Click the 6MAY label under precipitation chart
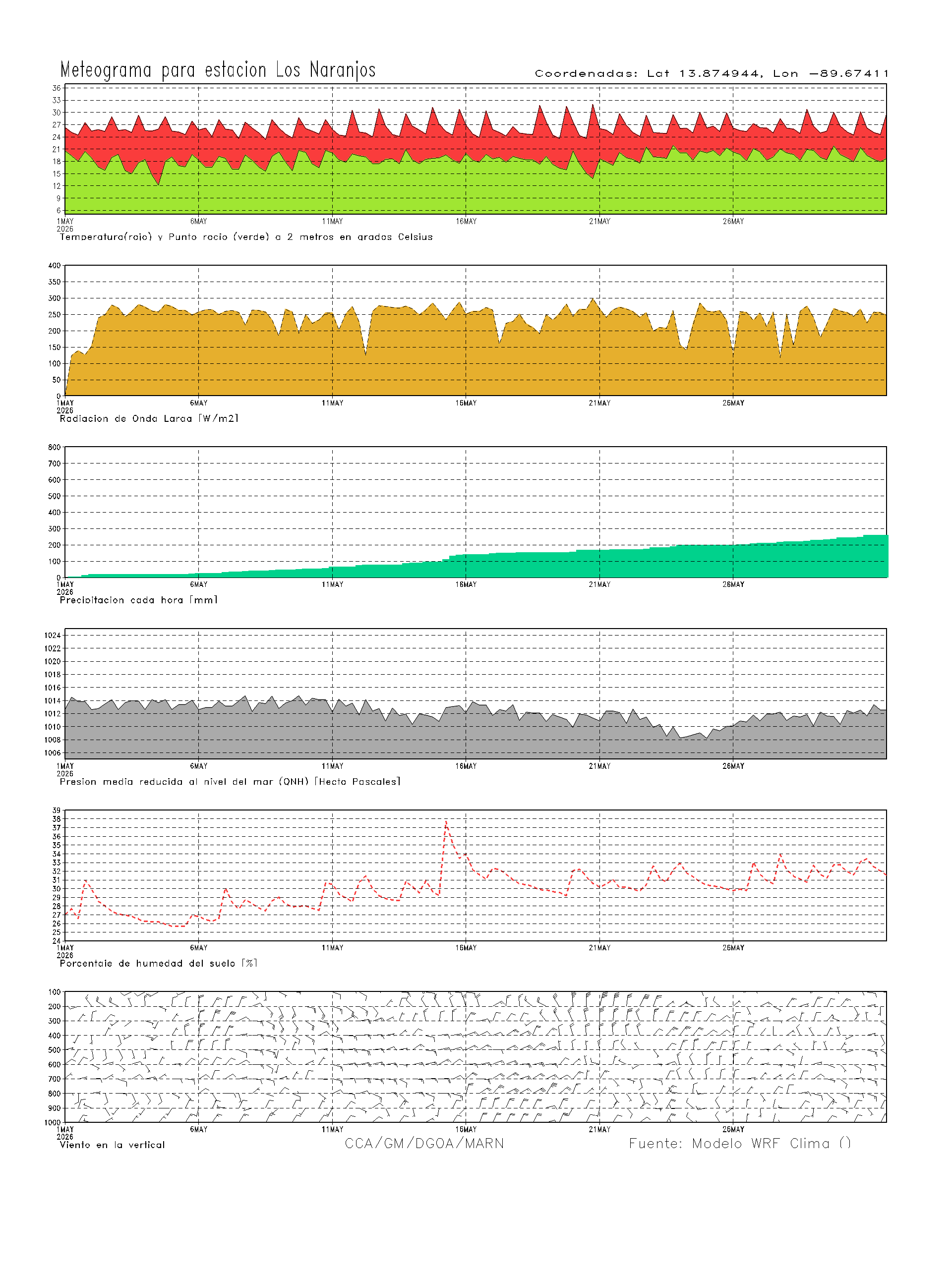Viewport: 952px width, 1273px height. (198, 585)
